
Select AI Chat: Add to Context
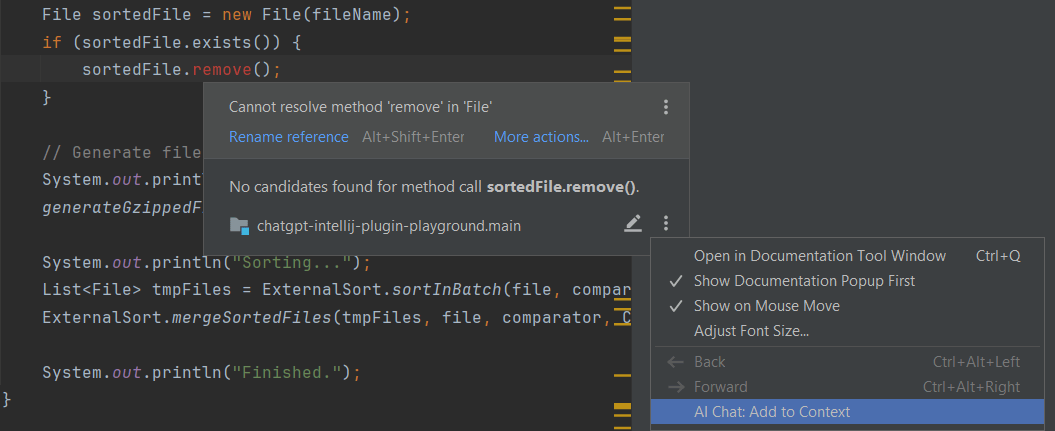(x=847, y=412)
